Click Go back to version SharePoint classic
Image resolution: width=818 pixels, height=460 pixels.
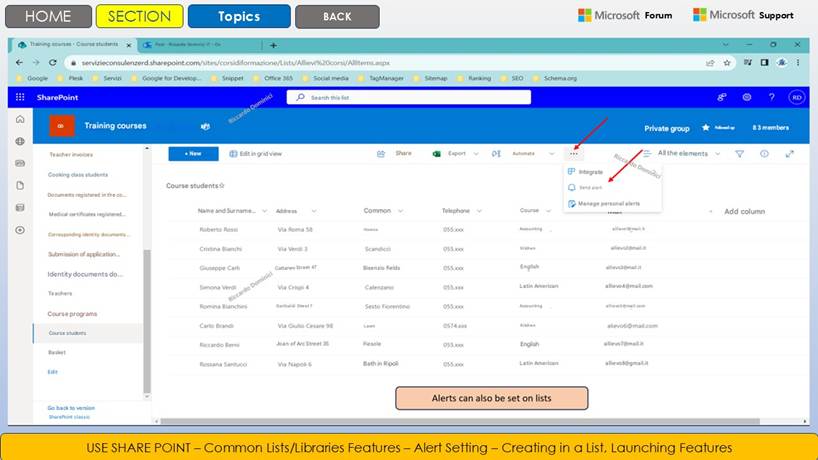(x=71, y=412)
